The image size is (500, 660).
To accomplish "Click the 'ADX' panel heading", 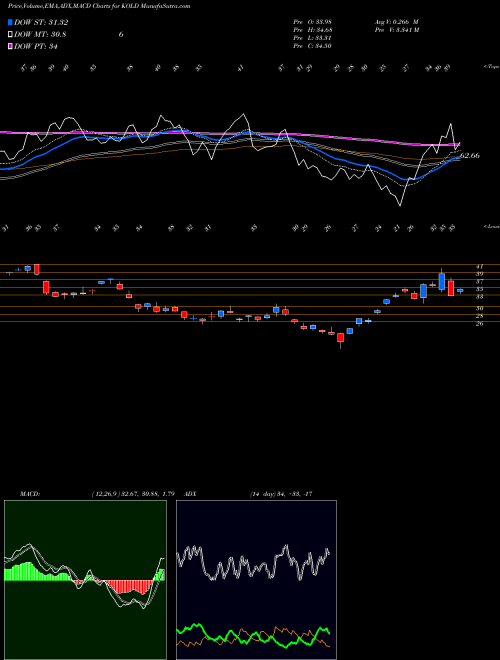I will (191, 494).
